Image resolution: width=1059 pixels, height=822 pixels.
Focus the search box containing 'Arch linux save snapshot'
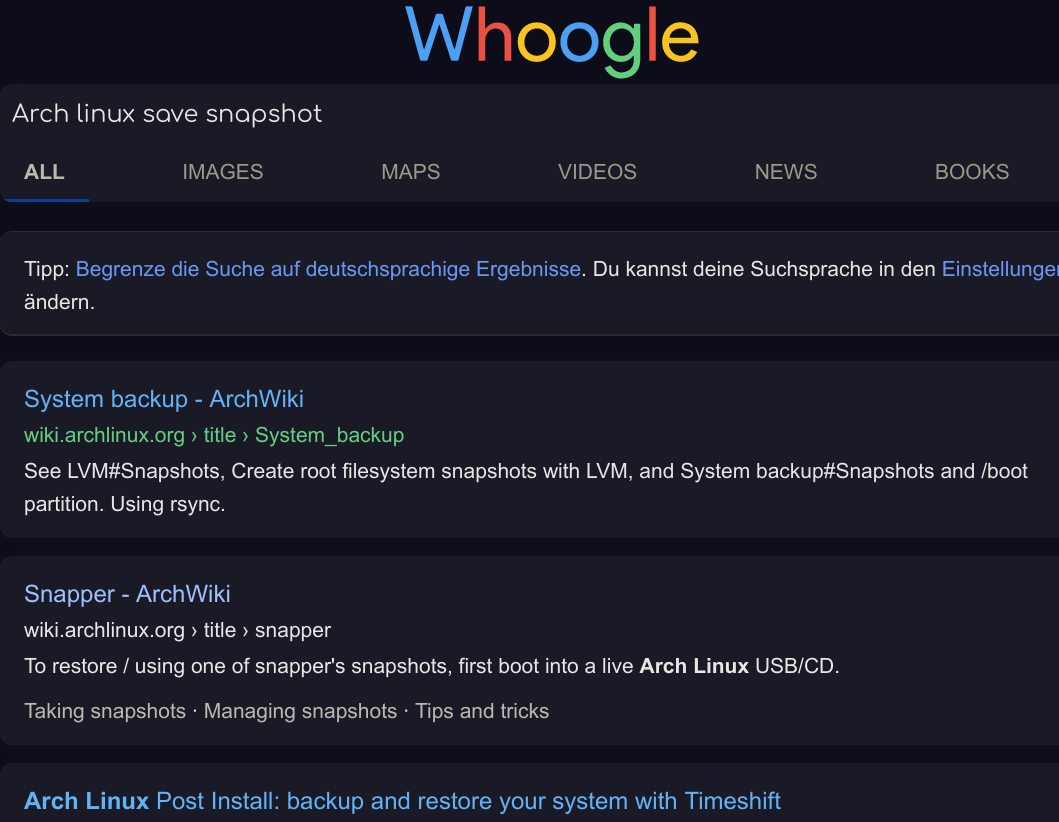tap(530, 113)
